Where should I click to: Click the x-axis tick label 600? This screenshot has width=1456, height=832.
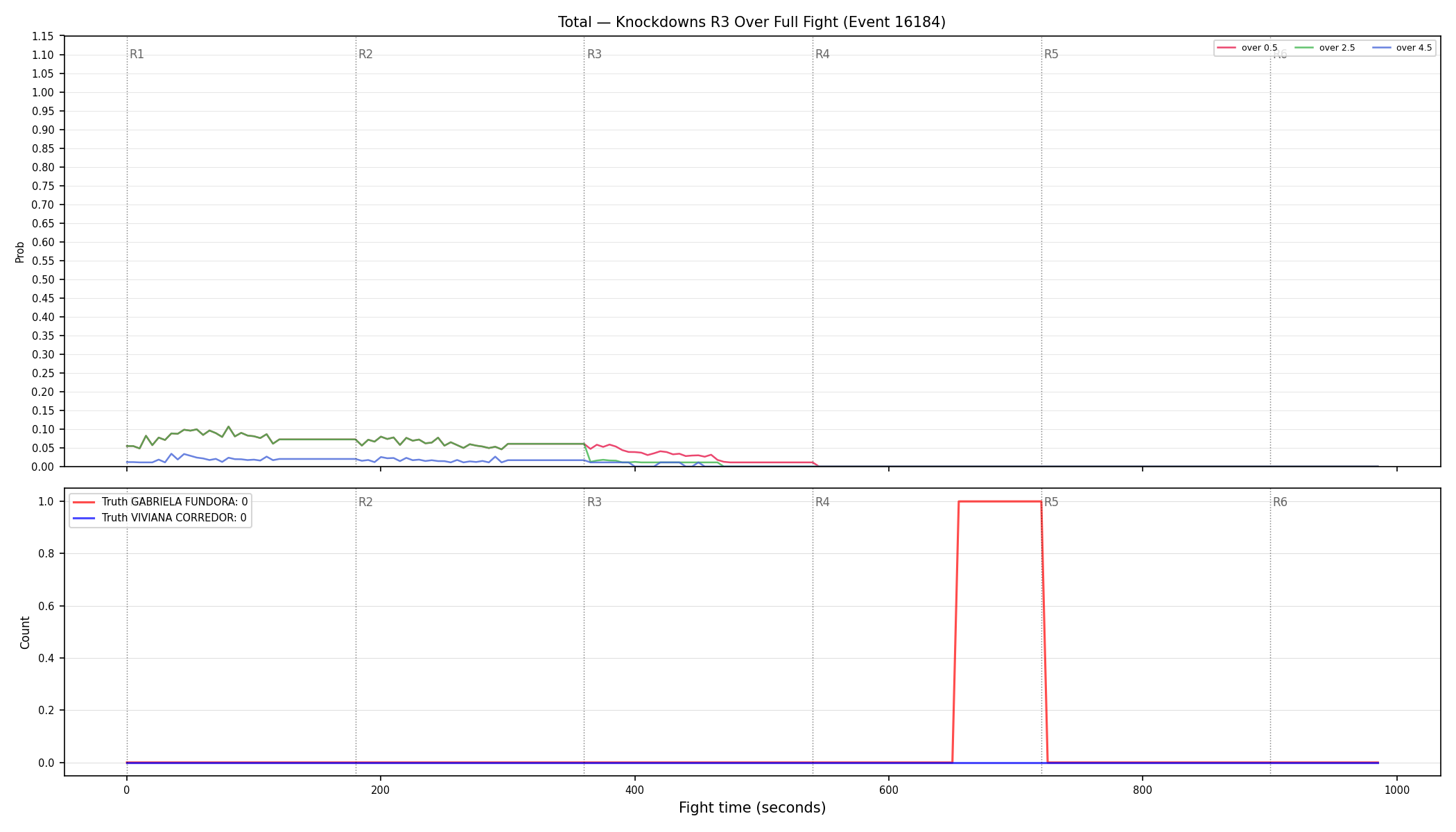[x=888, y=790]
